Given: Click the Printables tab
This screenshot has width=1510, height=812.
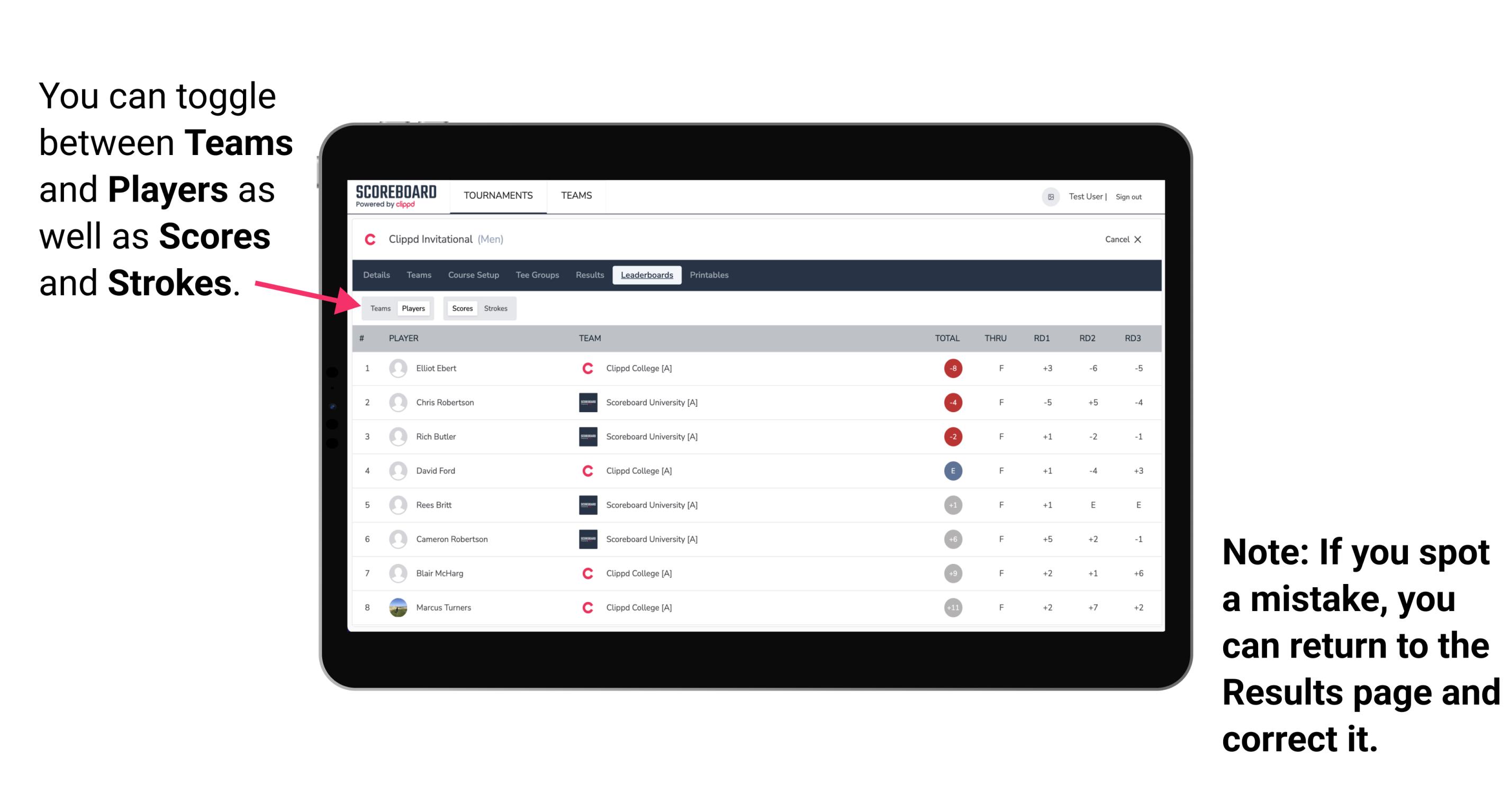Looking at the screenshot, I should [x=710, y=275].
